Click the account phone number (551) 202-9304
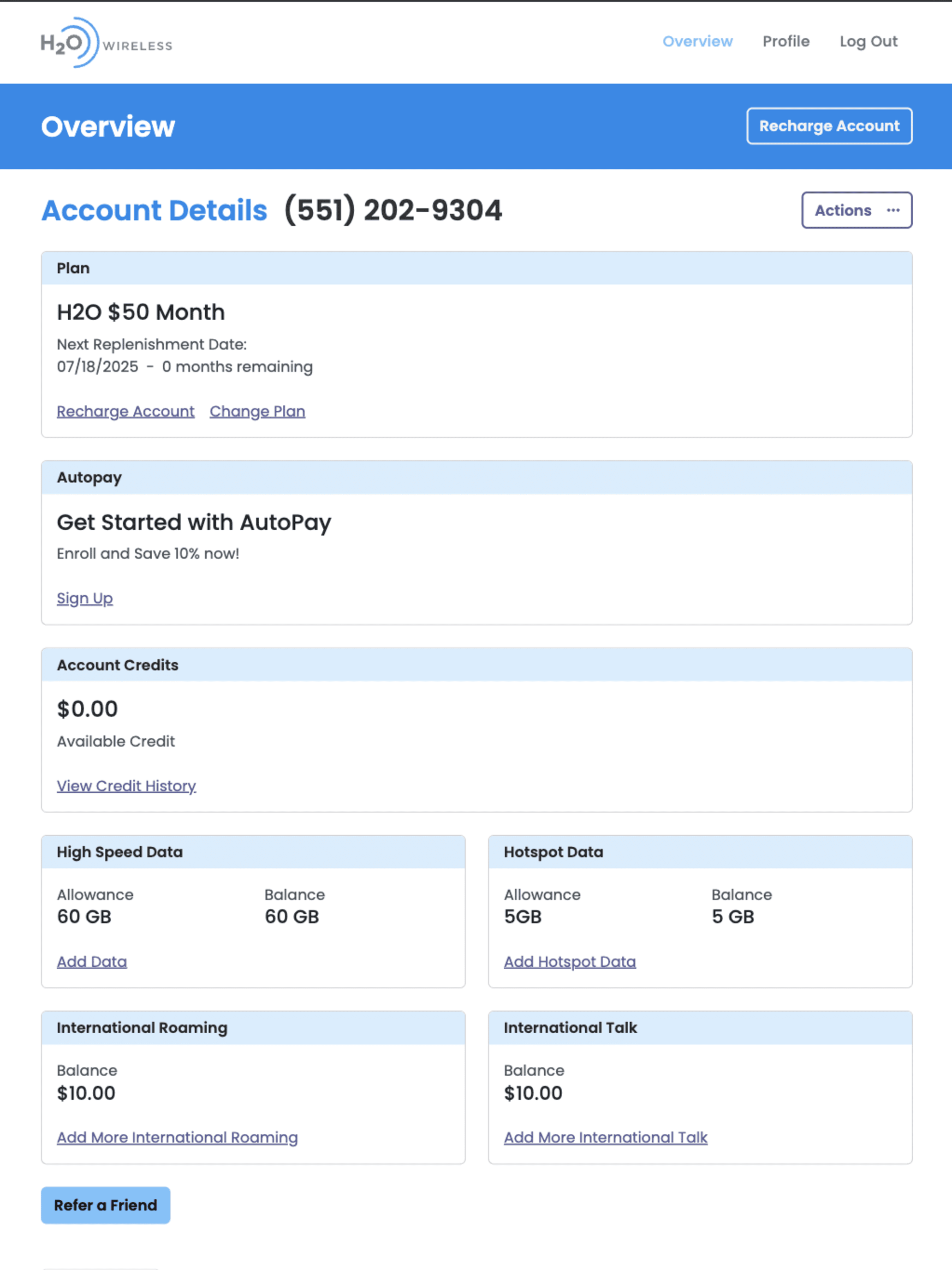Viewport: 952px width, 1270px height. tap(393, 210)
